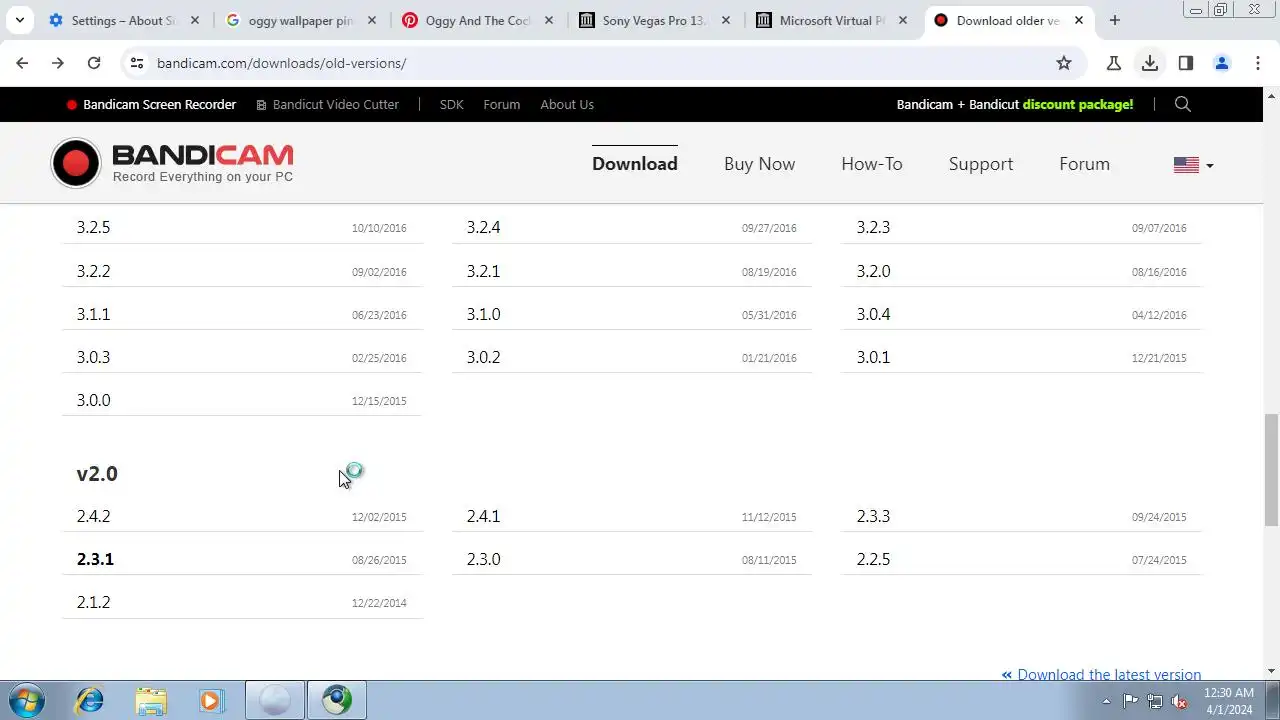Switch to Settings – About tab
This screenshot has height=720, width=1280.
(123, 20)
